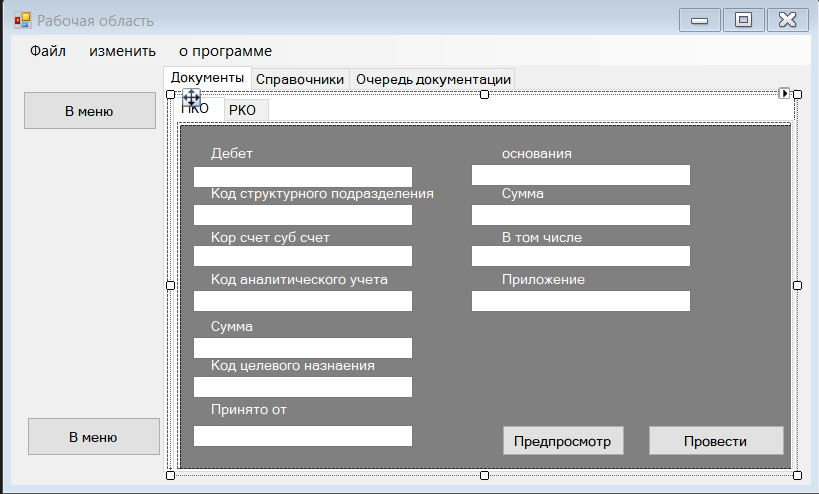This screenshot has width=819, height=494.
Task: Close the Рабочая область window
Action: pos(787,20)
